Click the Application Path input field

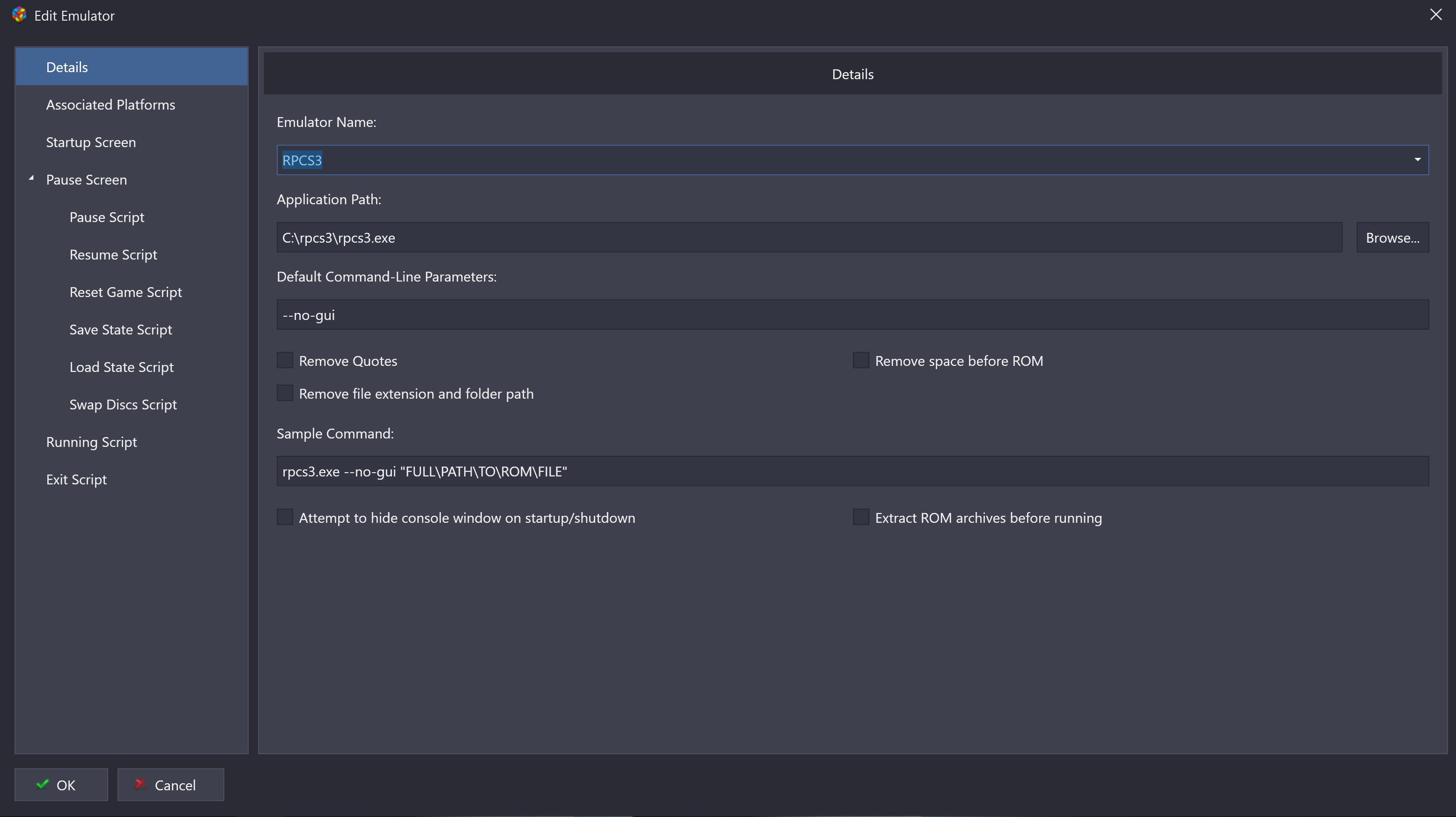tap(809, 238)
